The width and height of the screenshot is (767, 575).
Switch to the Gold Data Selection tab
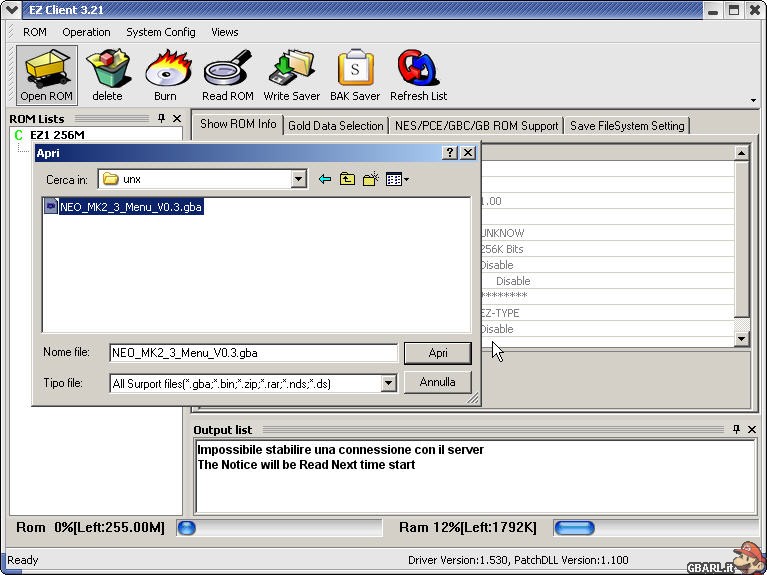coord(336,126)
